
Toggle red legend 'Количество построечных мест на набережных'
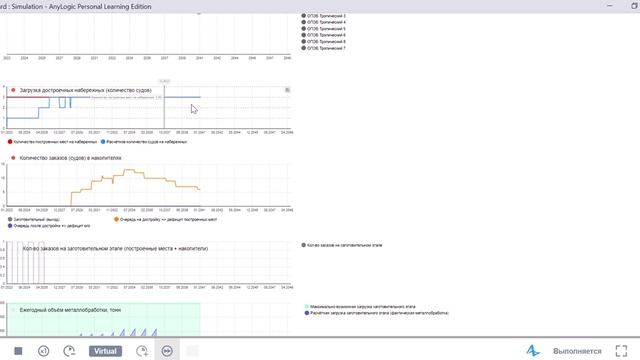[53, 142]
